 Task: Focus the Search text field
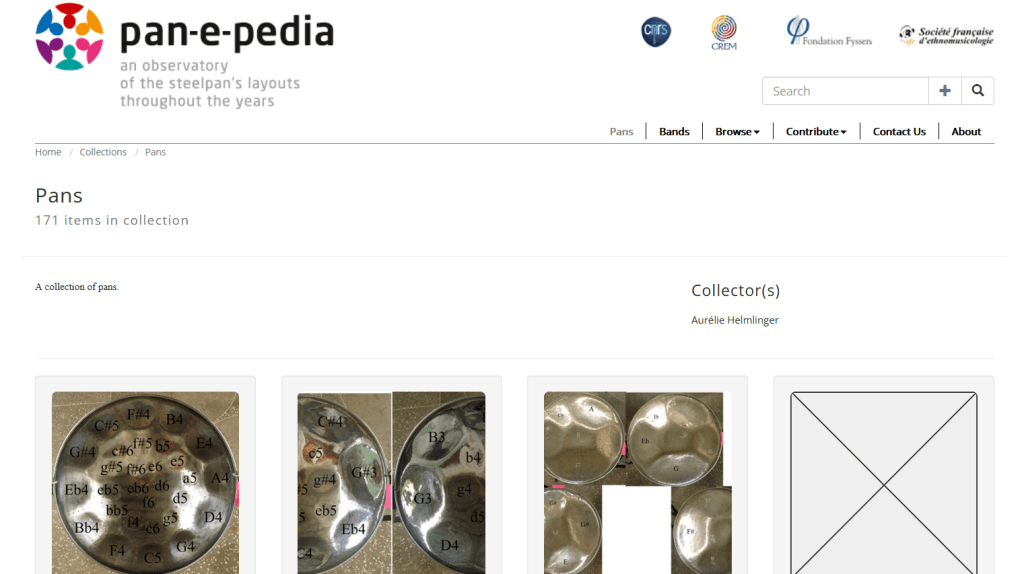pos(845,91)
